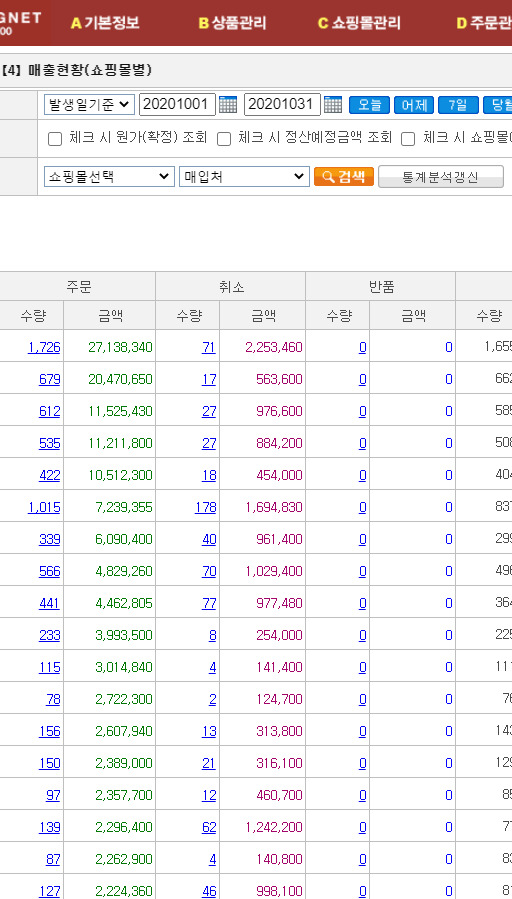Open D 주문관리 menu
The height and width of the screenshot is (899, 512).
pyautogui.click(x=484, y=23)
